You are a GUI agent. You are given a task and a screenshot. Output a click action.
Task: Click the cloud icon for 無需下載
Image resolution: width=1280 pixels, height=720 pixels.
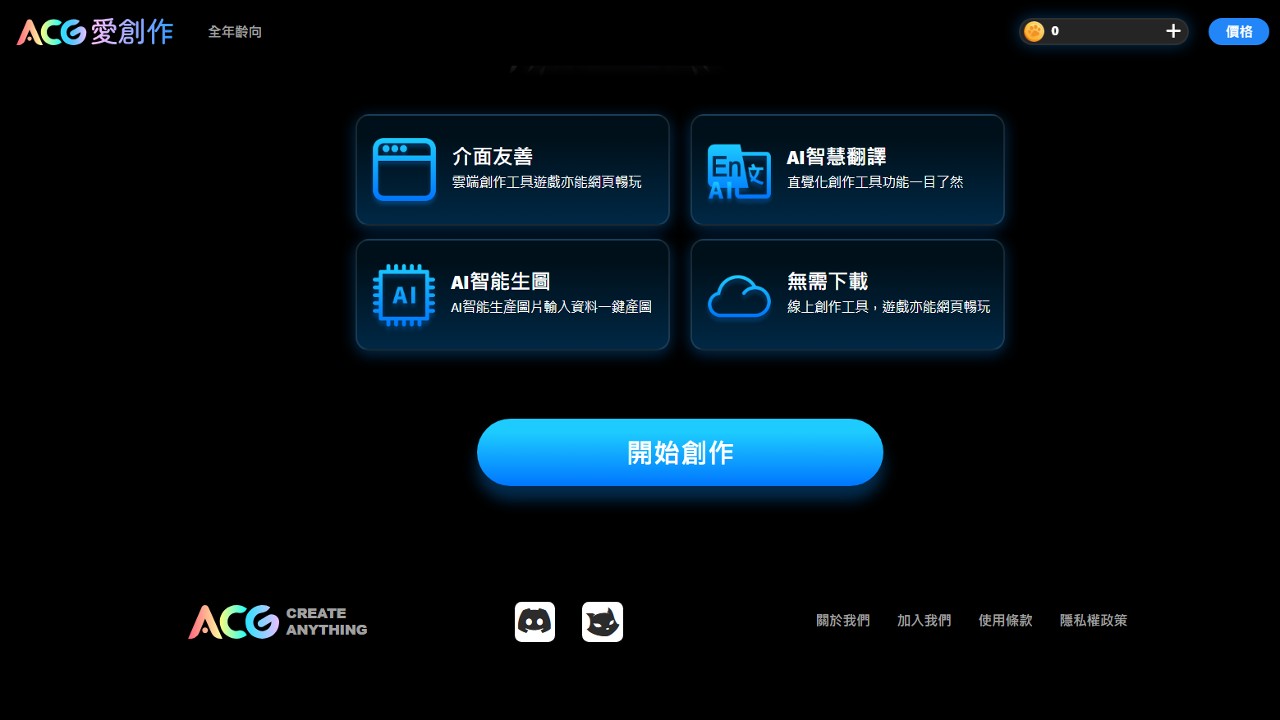click(x=739, y=296)
